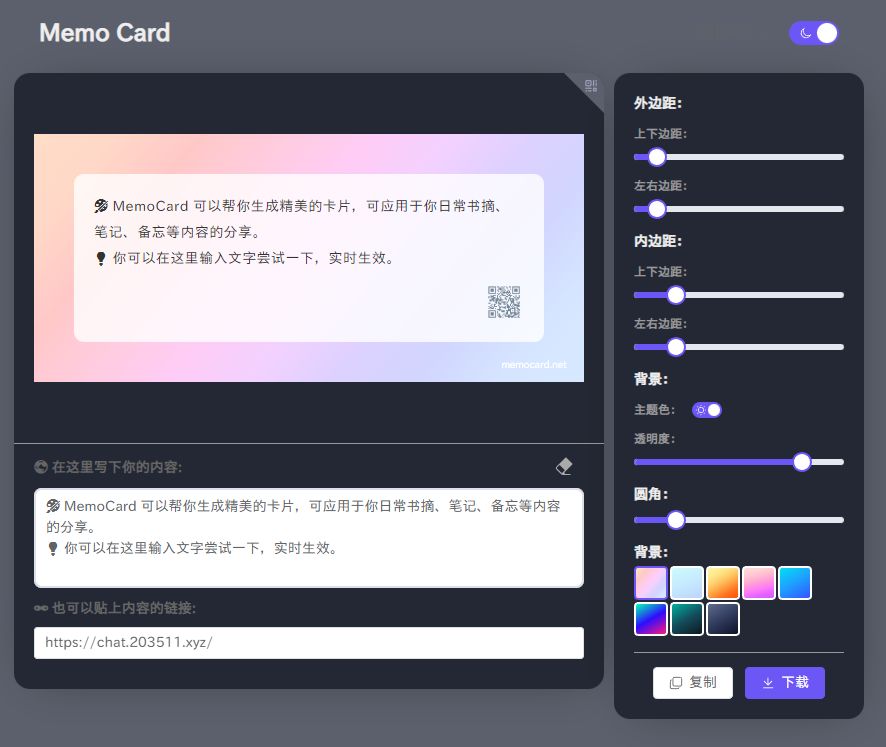The height and width of the screenshot is (747, 886).
Task: Clear content with the eraser icon
Action: tap(564, 467)
